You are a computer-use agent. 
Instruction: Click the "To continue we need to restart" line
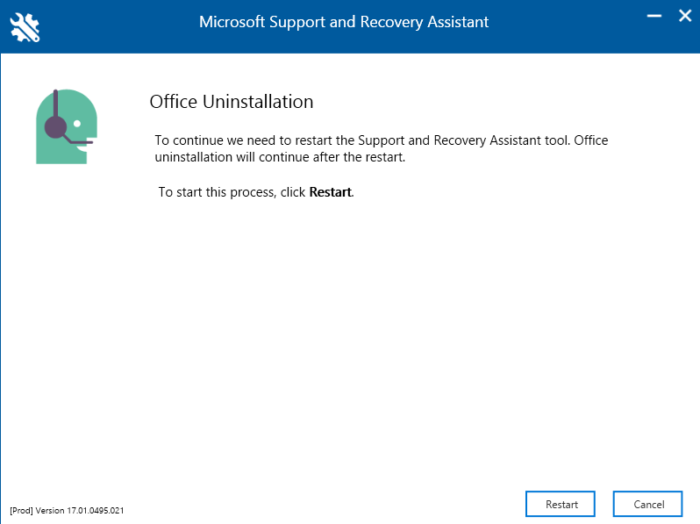pyautogui.click(x=381, y=140)
